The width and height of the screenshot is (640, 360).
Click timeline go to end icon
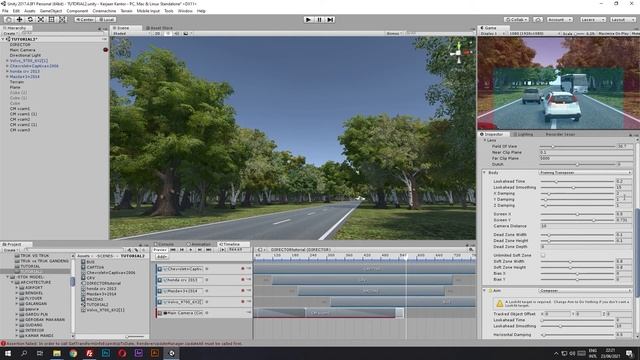click(x=209, y=249)
